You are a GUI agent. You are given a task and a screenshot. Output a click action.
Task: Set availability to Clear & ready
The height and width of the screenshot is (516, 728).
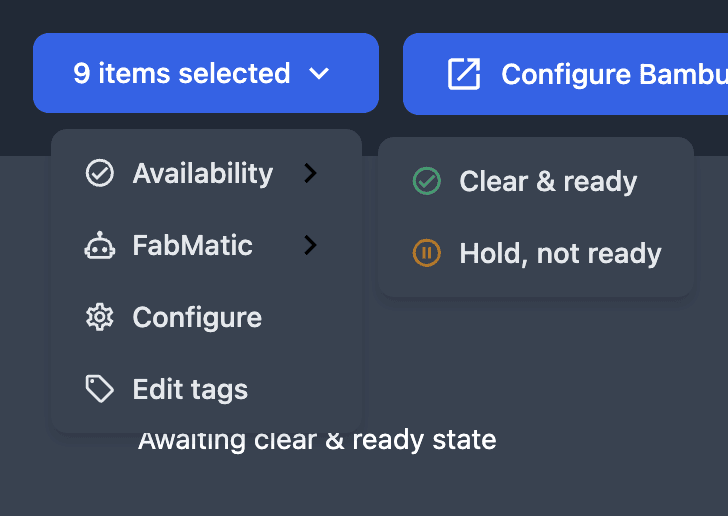click(x=536, y=181)
